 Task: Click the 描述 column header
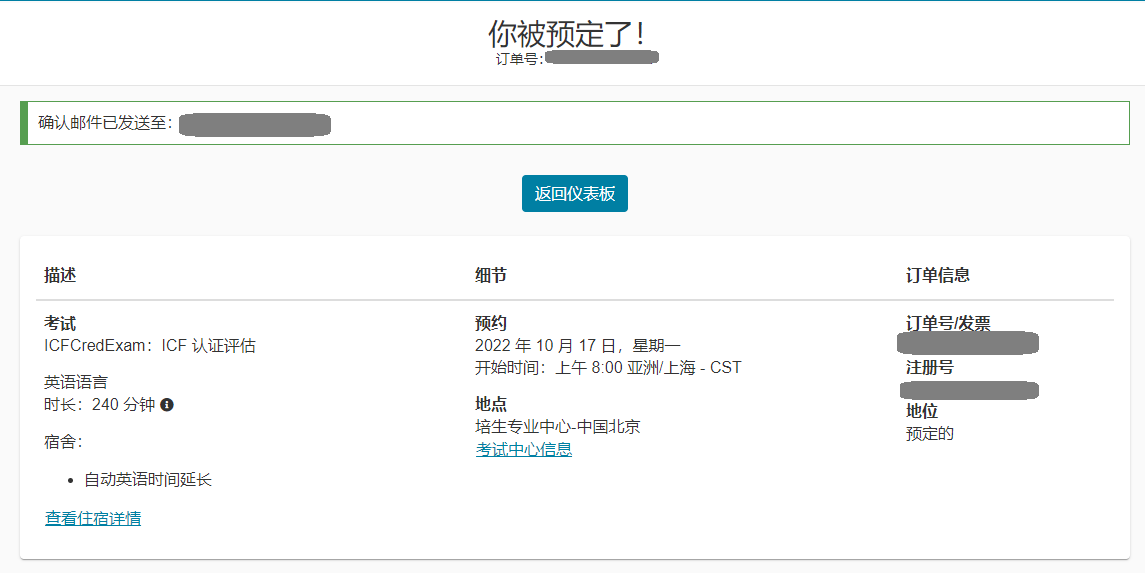tap(60, 275)
